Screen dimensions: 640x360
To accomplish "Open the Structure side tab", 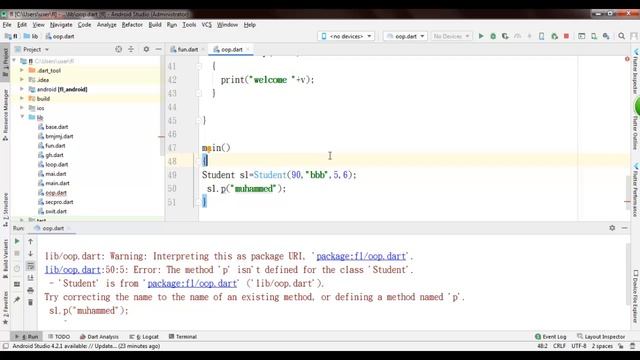I will [5, 210].
